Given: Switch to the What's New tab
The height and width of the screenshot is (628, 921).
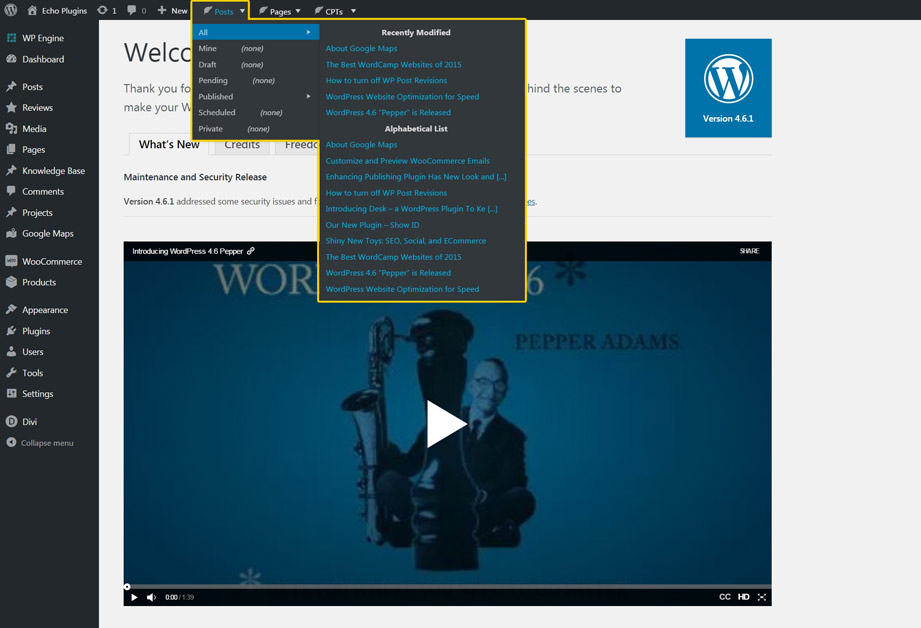Looking at the screenshot, I should click(169, 145).
